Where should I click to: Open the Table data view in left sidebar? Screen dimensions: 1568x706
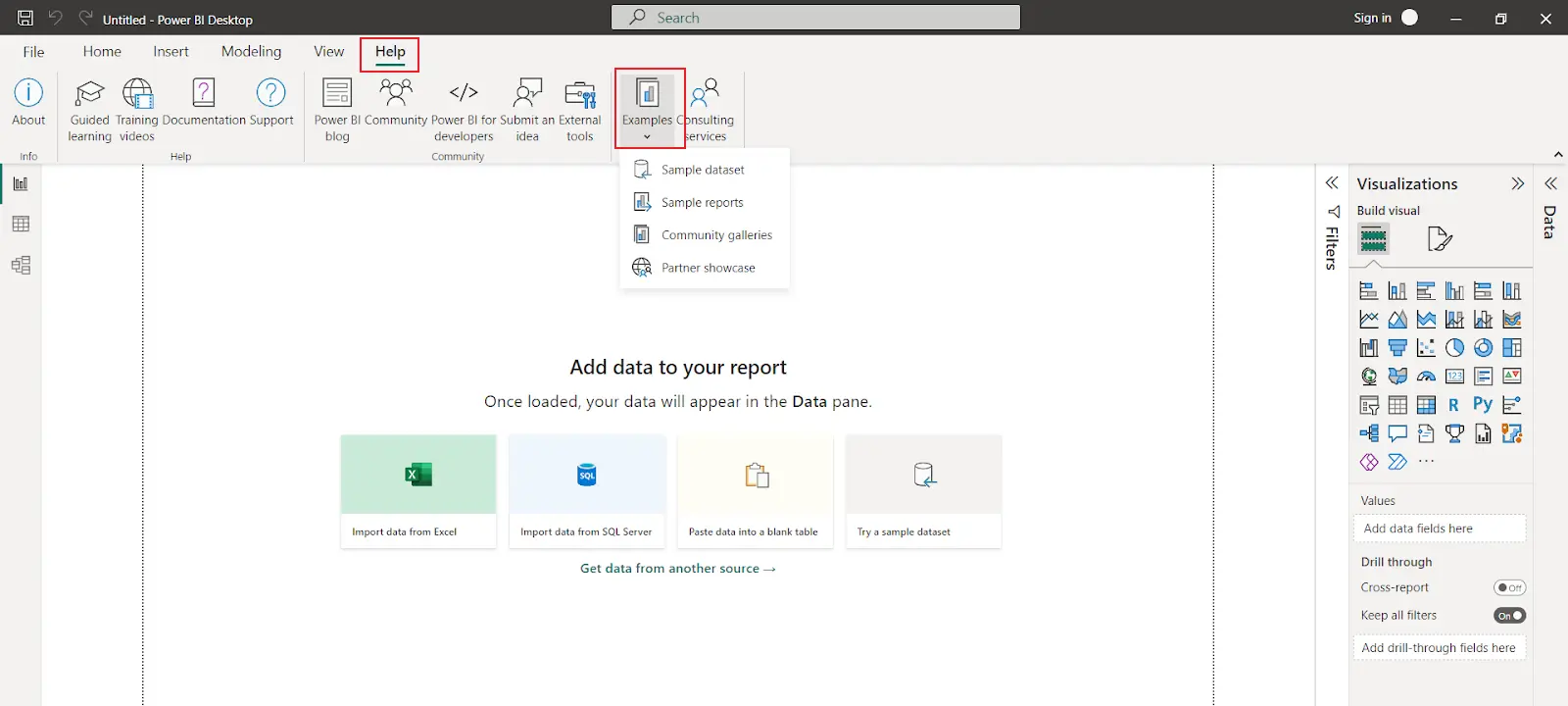point(21,225)
